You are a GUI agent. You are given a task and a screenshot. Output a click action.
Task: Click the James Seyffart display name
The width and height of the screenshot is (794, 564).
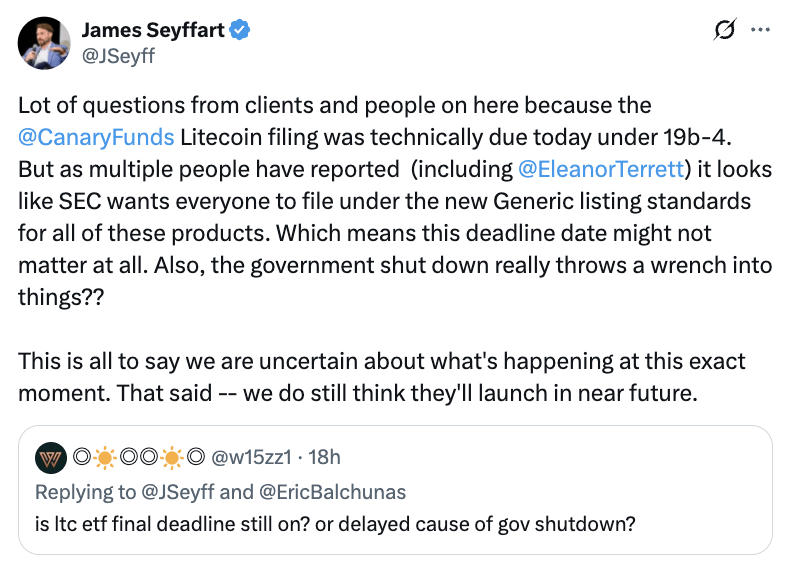[153, 31]
